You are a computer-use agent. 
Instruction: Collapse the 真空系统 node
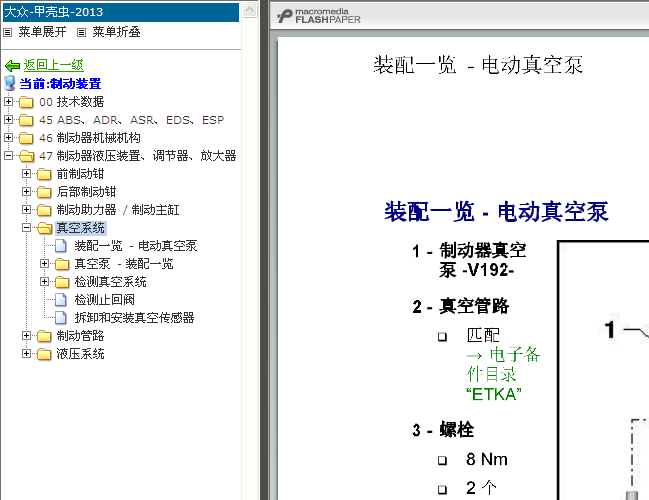[x=26, y=227]
